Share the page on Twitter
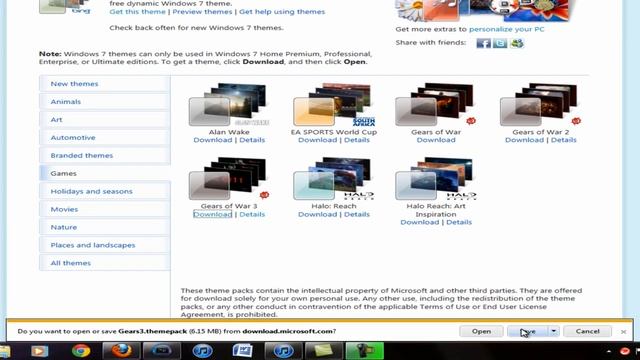 (x=500, y=43)
